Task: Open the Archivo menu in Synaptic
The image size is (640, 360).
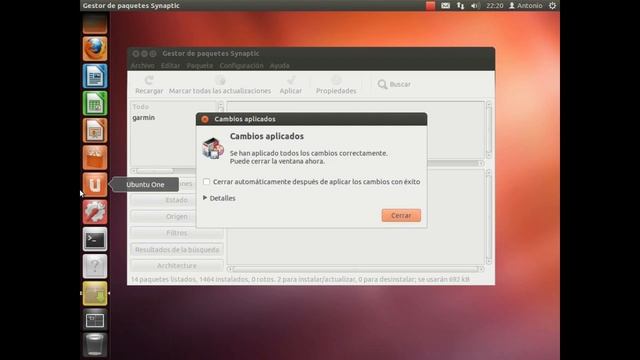Action: pyautogui.click(x=142, y=66)
